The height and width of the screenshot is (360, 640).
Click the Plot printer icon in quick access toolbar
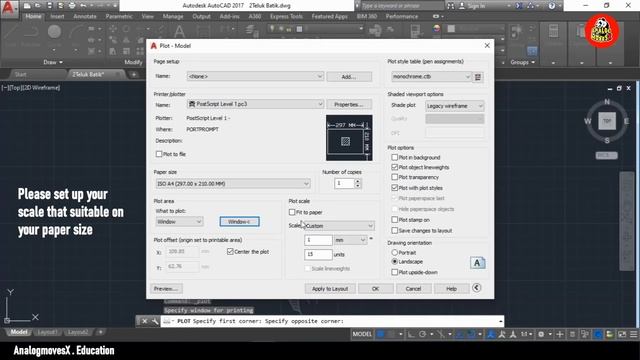(x=72, y=6)
